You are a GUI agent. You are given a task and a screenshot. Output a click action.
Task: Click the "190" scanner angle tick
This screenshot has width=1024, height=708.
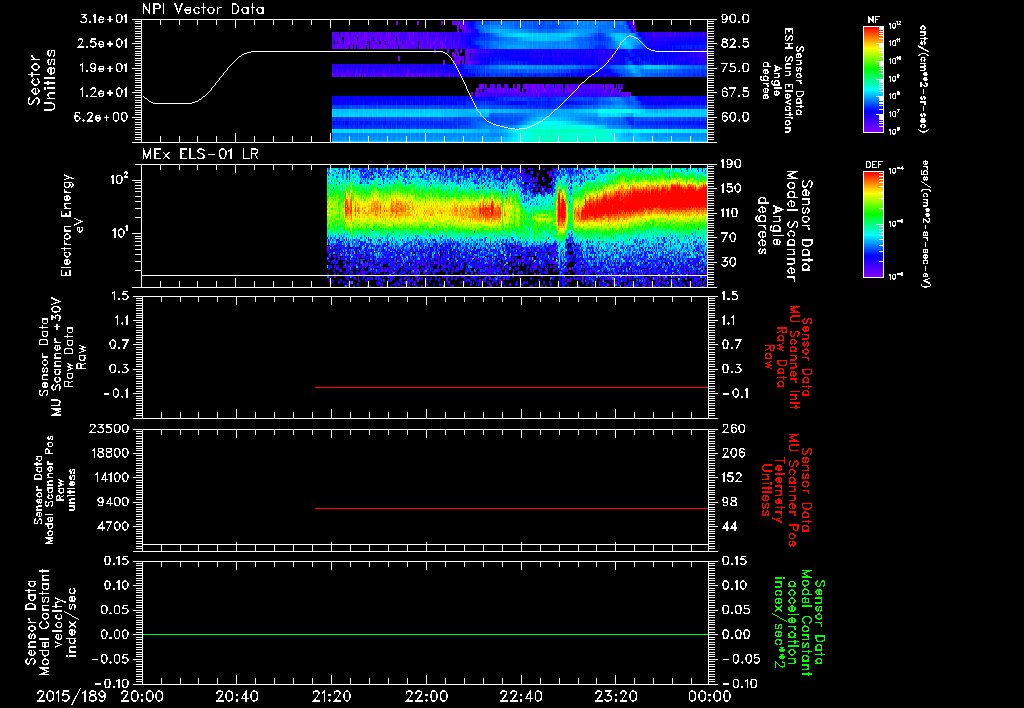732,164
